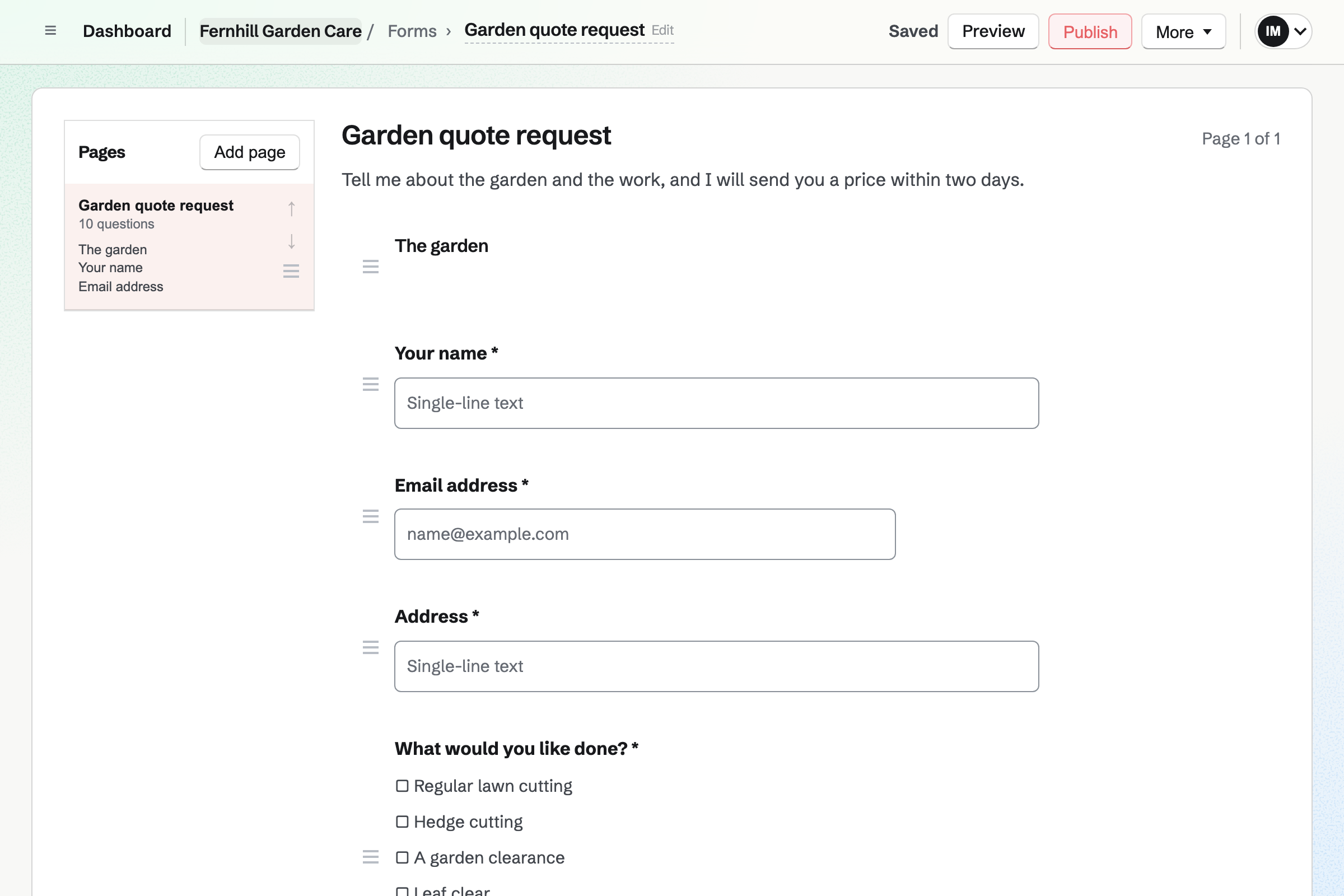Click the Email address input field

click(645, 534)
